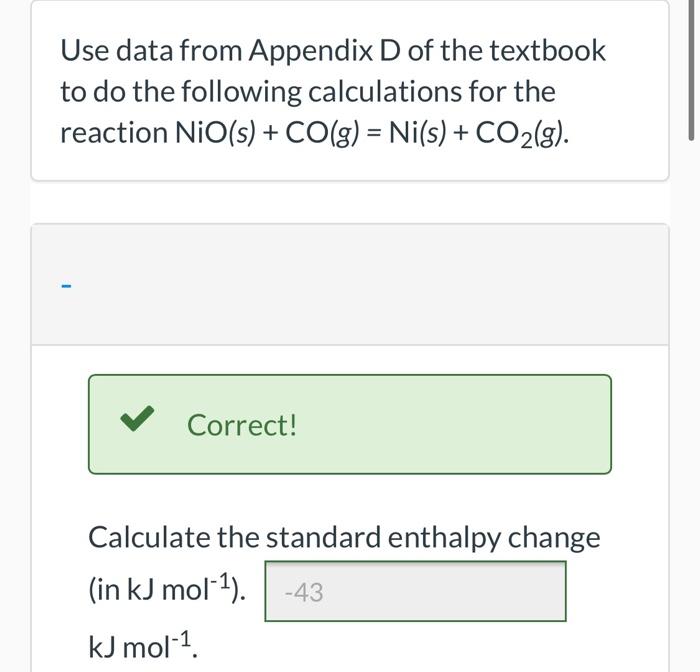700x672 pixels.
Task: Click the vertical scrollbar thumb
Action: (692, 71)
